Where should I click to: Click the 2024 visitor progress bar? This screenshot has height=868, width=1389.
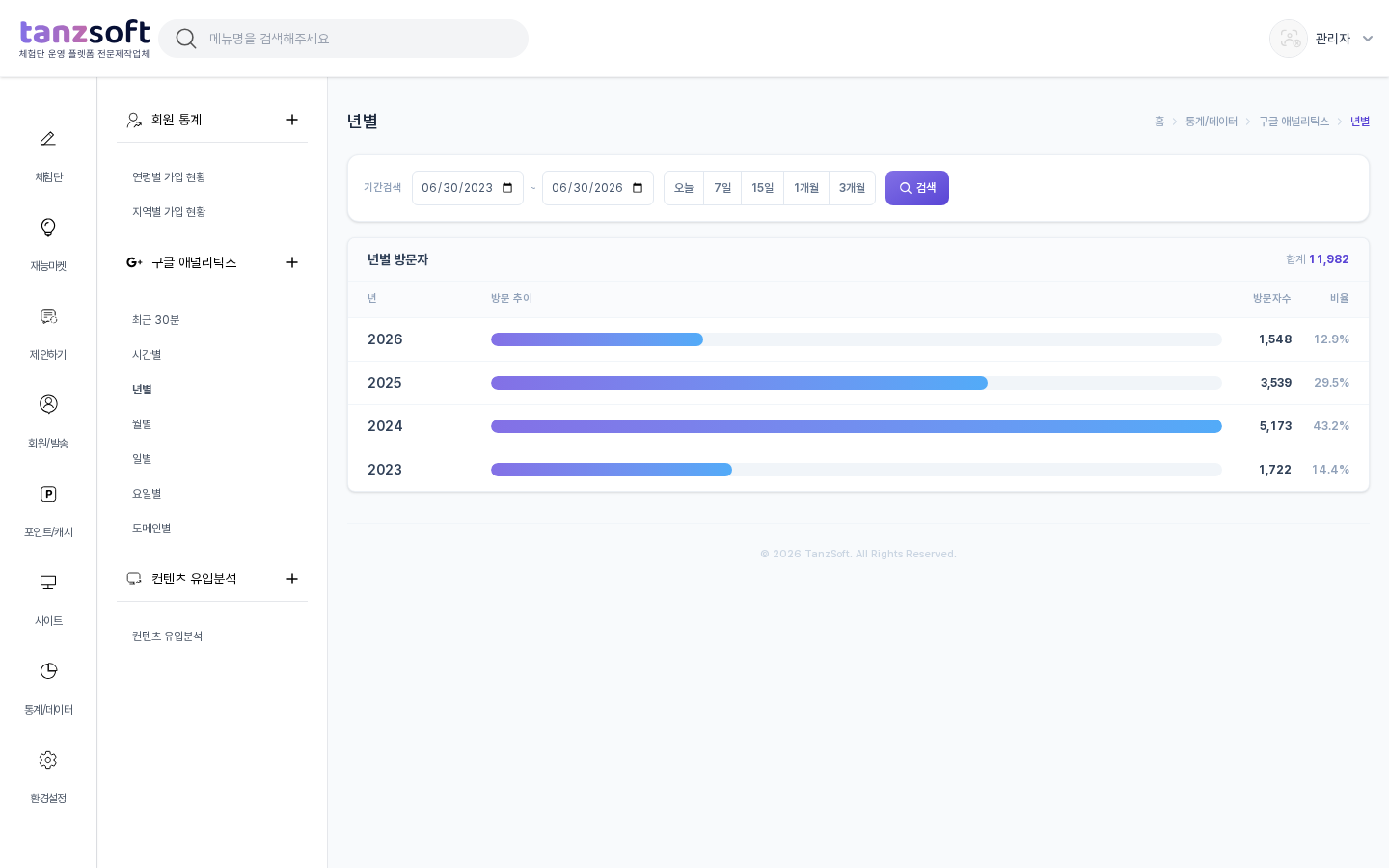click(857, 426)
